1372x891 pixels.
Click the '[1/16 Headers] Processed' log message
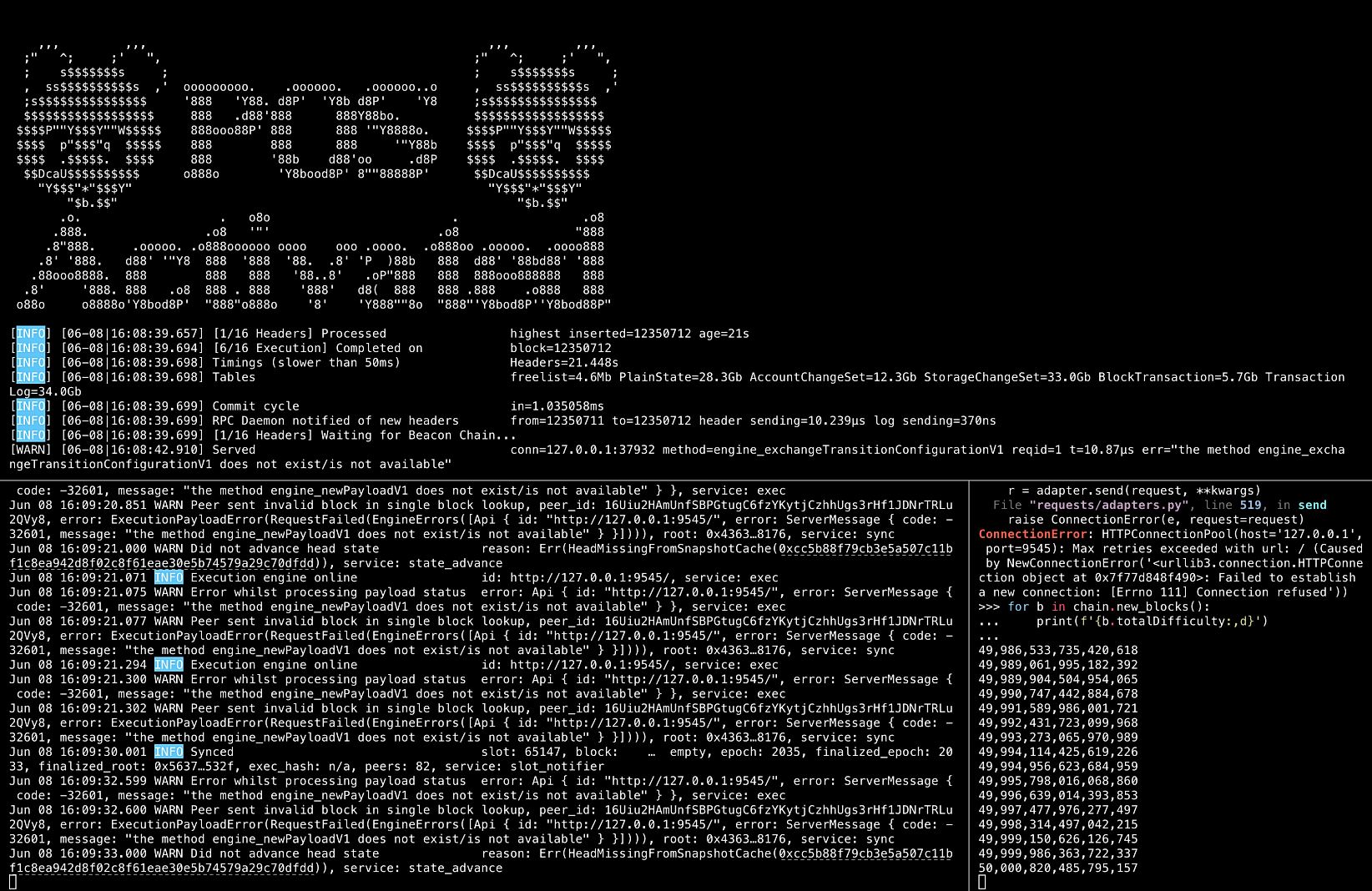[299, 334]
